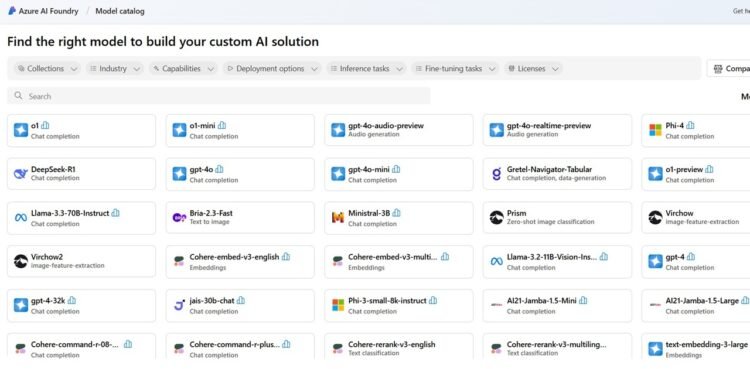The height and width of the screenshot is (369, 750).
Task: Open the Virchow model card
Action: pos(696,218)
